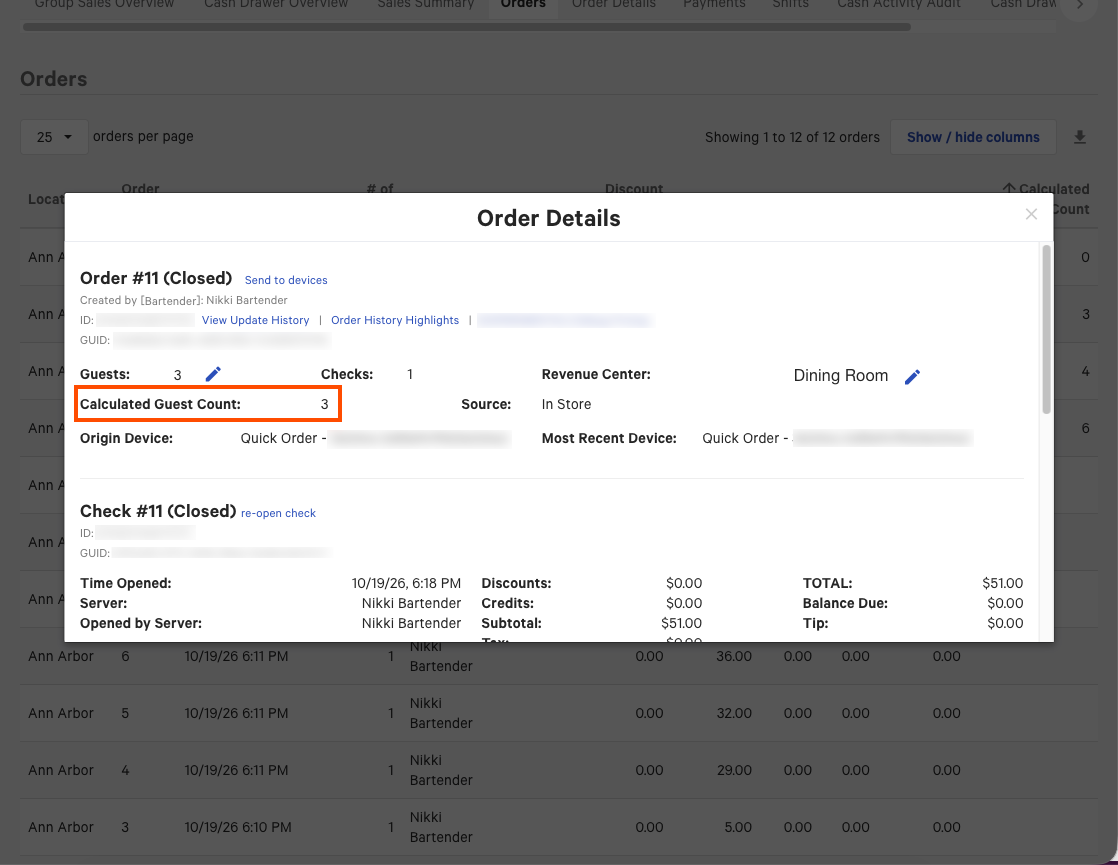Image resolution: width=1118 pixels, height=865 pixels.
Task: Click Check #11 (Closed) heading
Action: [158, 511]
